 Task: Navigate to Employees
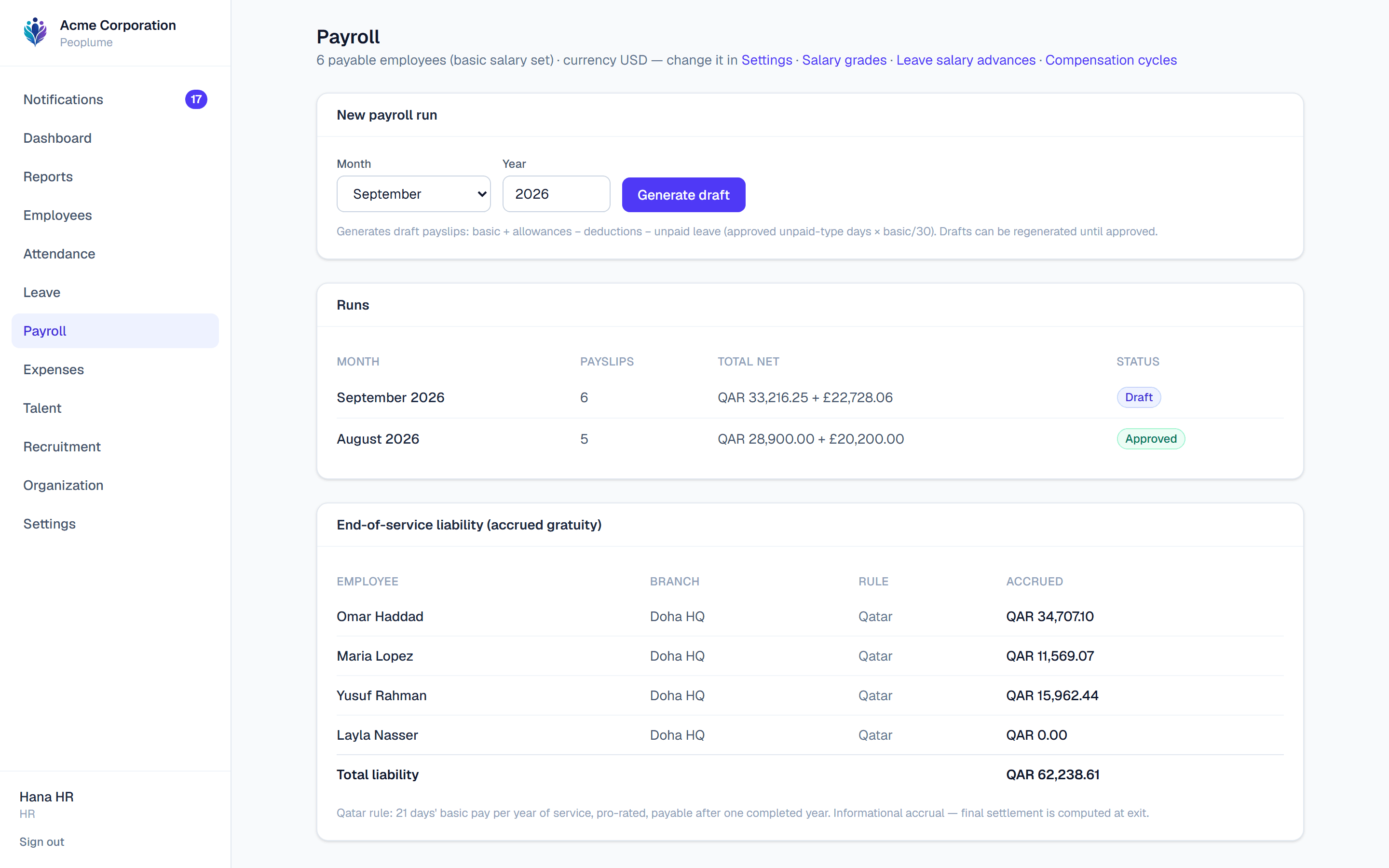[x=115, y=215]
